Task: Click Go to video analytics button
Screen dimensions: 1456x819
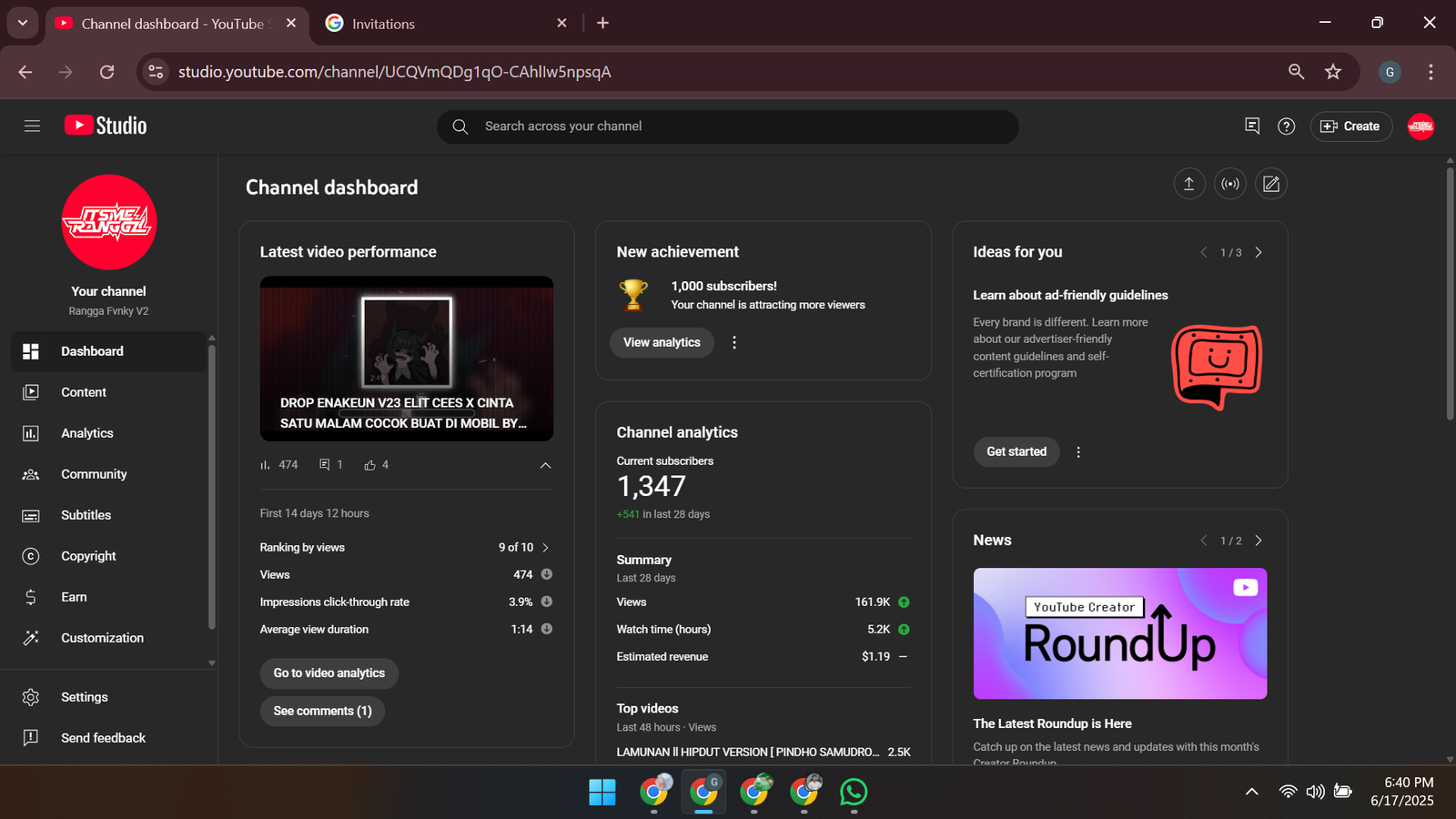Action: pyautogui.click(x=329, y=673)
